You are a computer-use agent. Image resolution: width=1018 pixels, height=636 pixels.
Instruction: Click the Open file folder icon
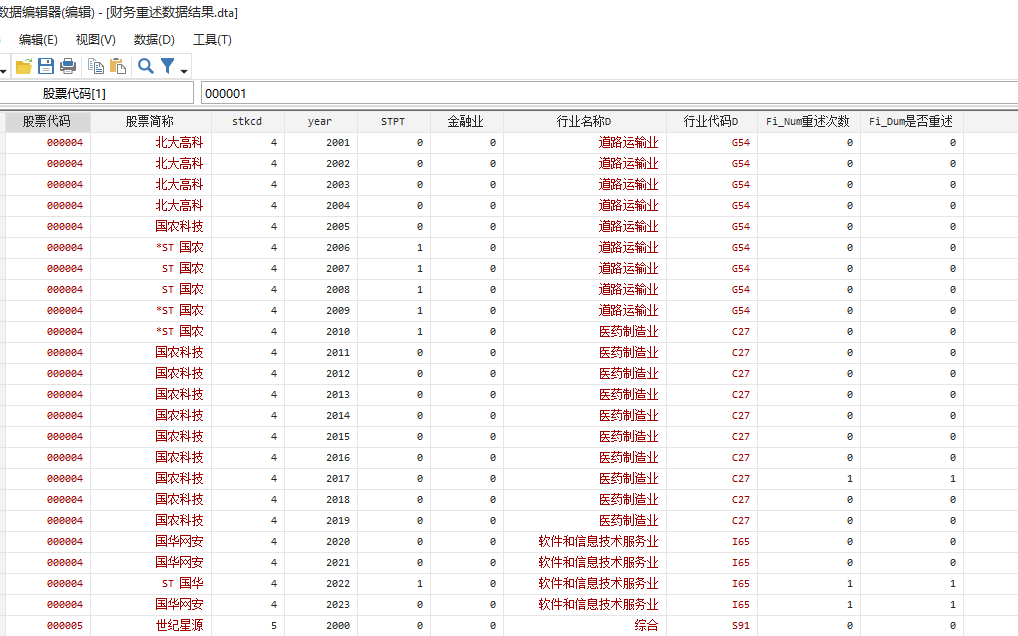(x=23, y=66)
